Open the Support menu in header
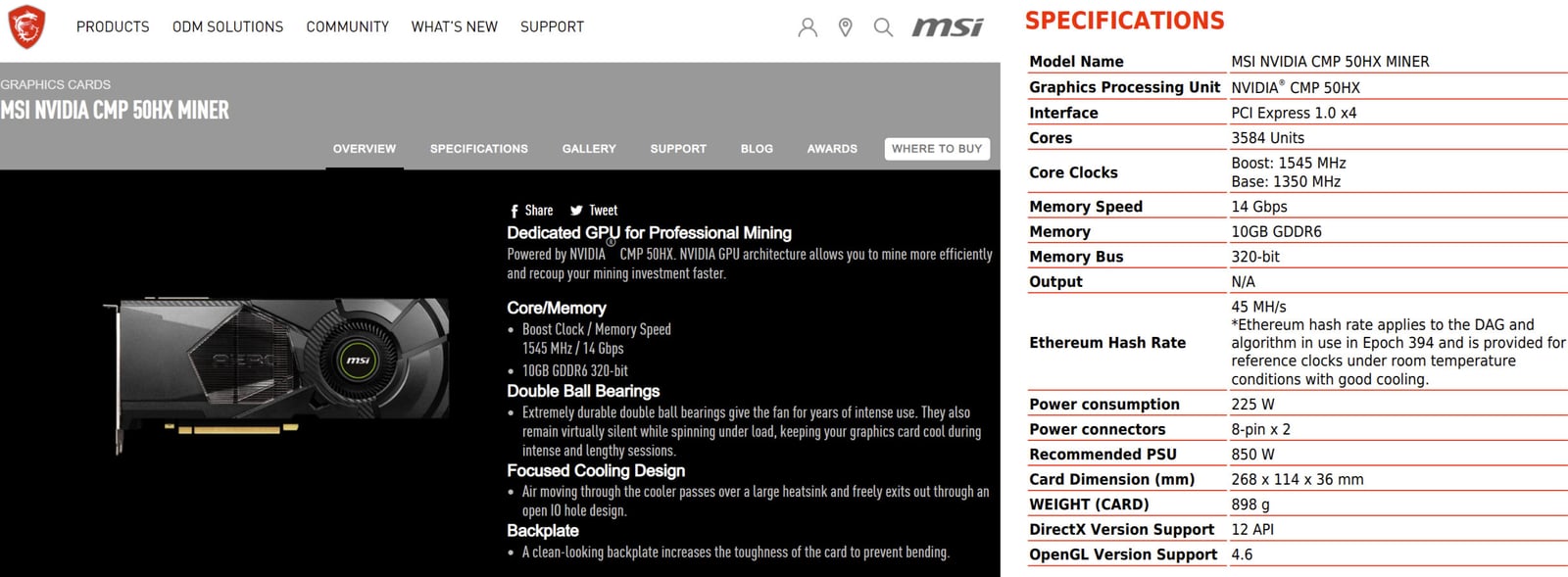This screenshot has width=1568, height=577. 552,27
